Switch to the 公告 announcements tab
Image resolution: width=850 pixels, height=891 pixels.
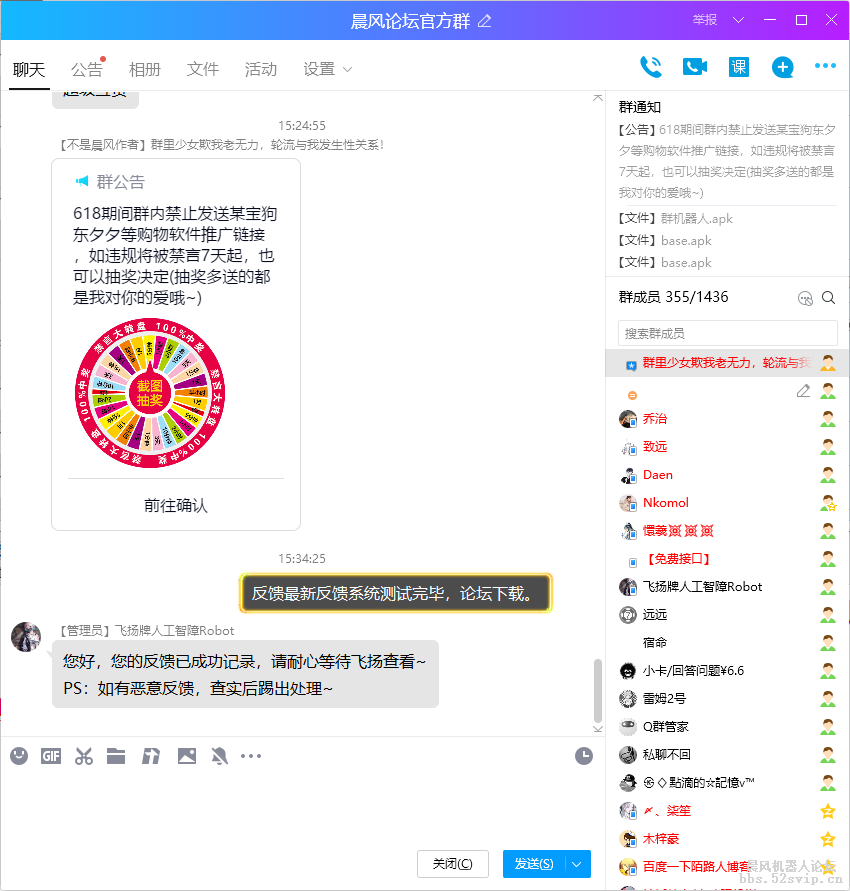[x=87, y=69]
